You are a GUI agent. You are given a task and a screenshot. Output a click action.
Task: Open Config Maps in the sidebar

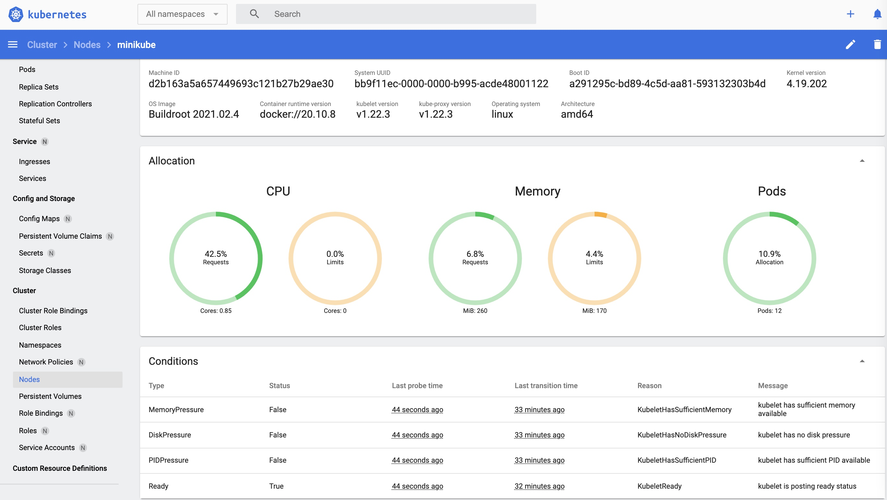39,219
